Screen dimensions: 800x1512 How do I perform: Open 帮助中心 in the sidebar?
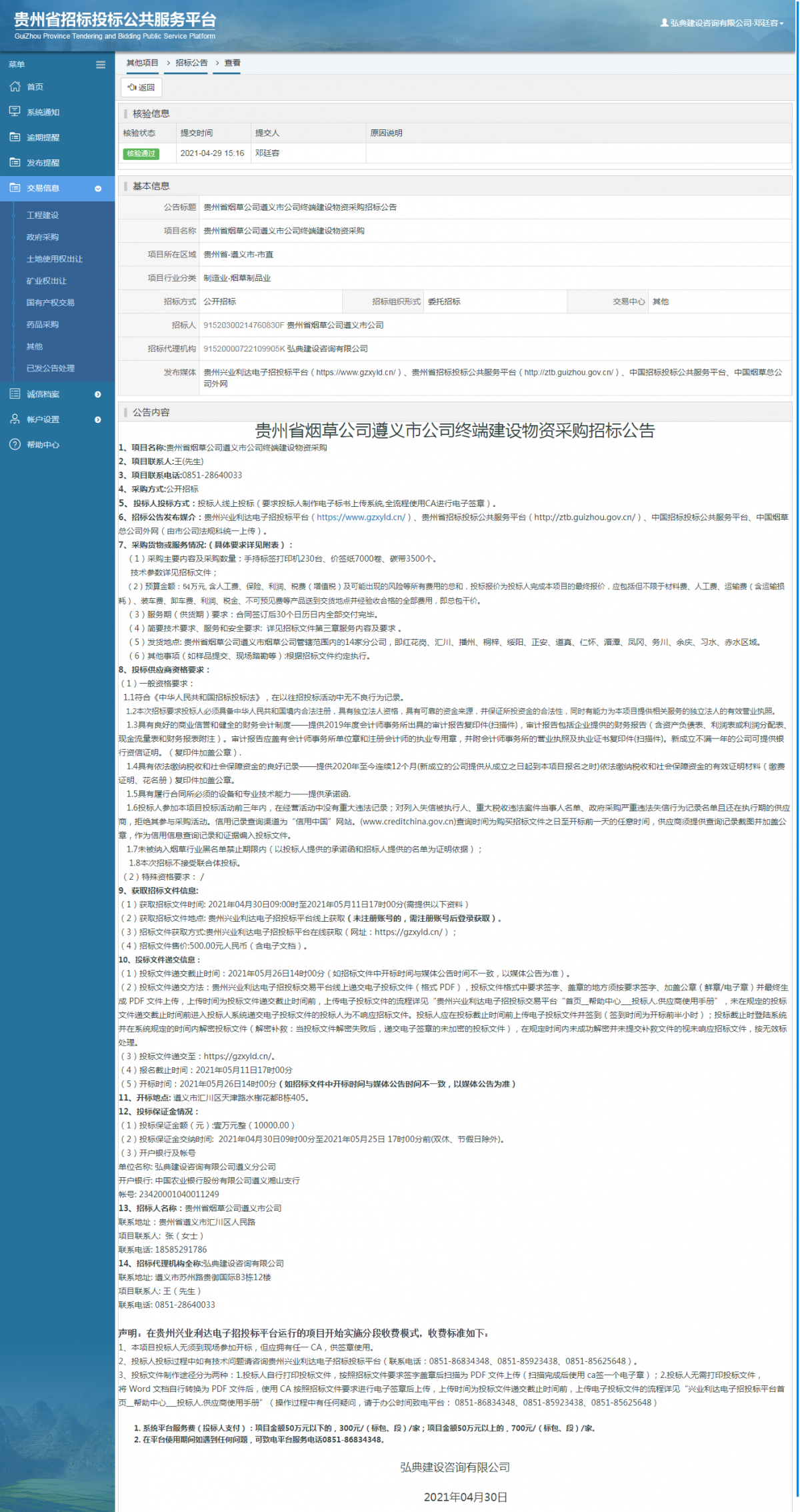[x=43, y=445]
